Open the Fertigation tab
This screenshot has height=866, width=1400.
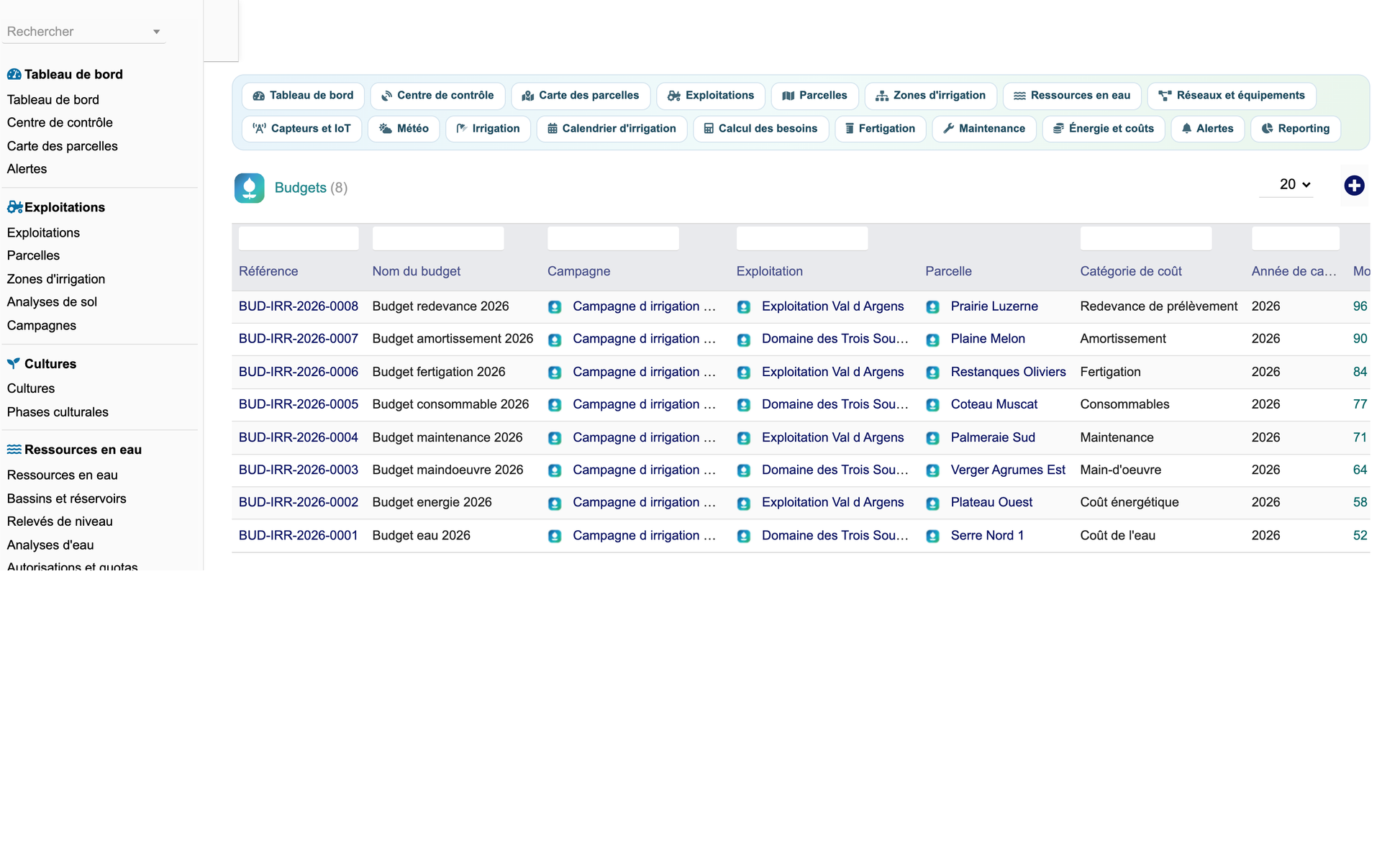[881, 129]
